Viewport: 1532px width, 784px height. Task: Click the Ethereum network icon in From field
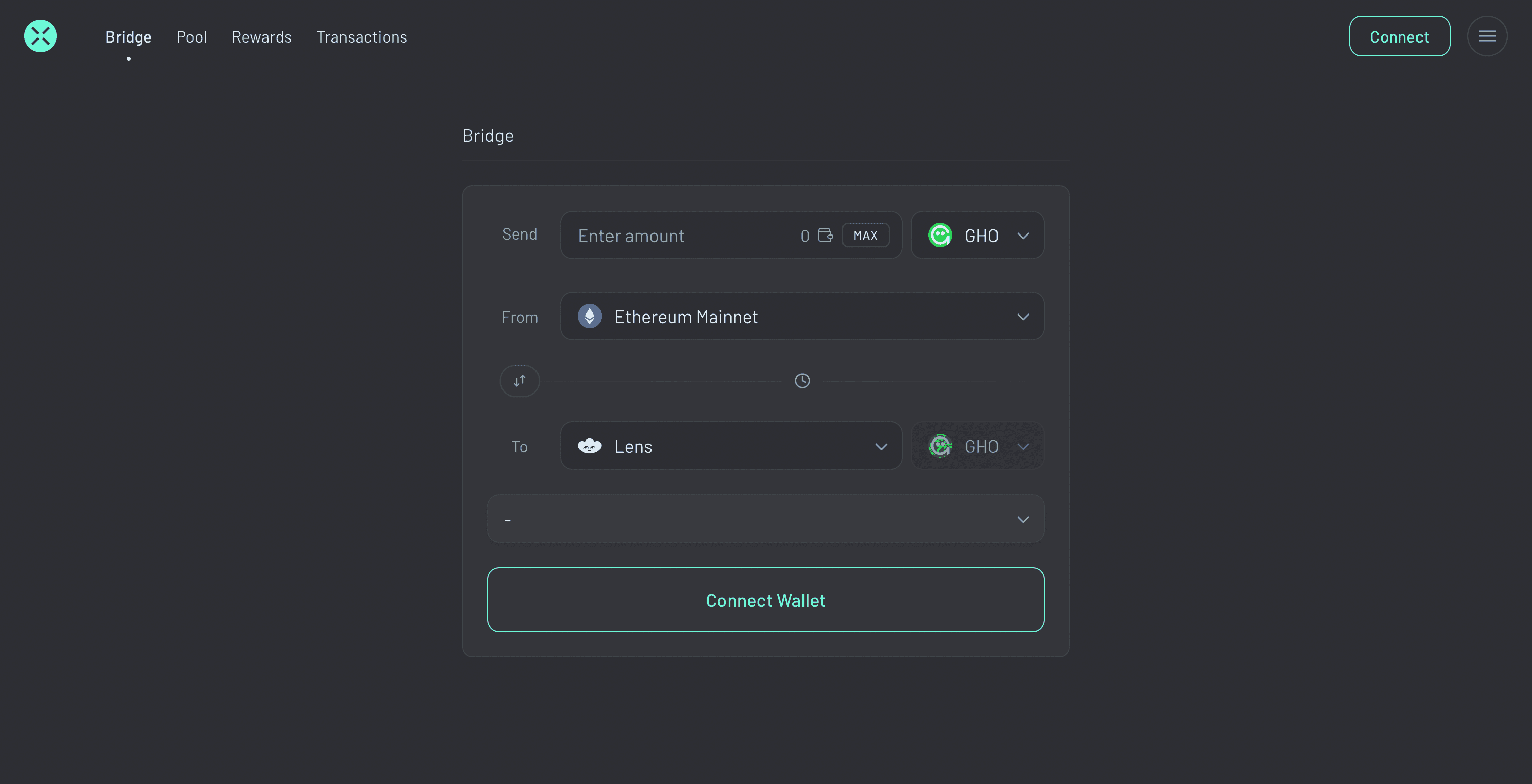coord(589,316)
